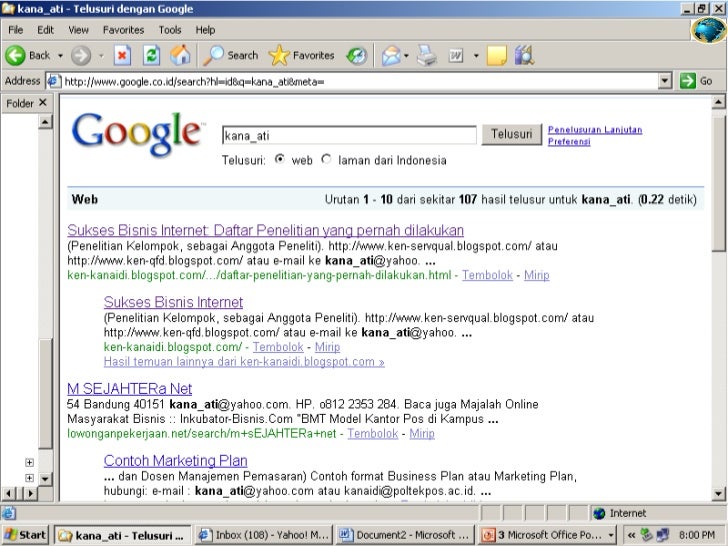
Task: Open the Address bar dropdown arrow
Action: [x=665, y=81]
